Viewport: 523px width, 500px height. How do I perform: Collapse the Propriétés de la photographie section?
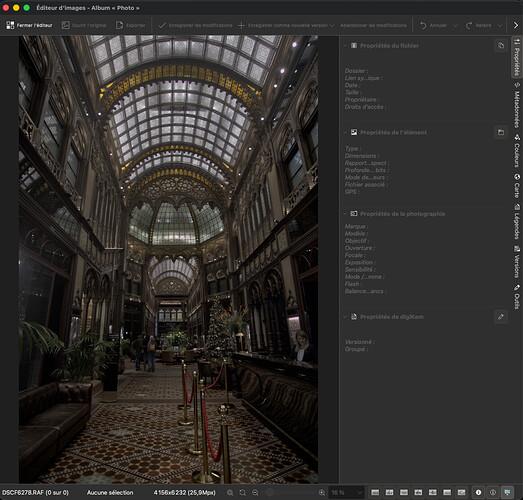tap(345, 213)
